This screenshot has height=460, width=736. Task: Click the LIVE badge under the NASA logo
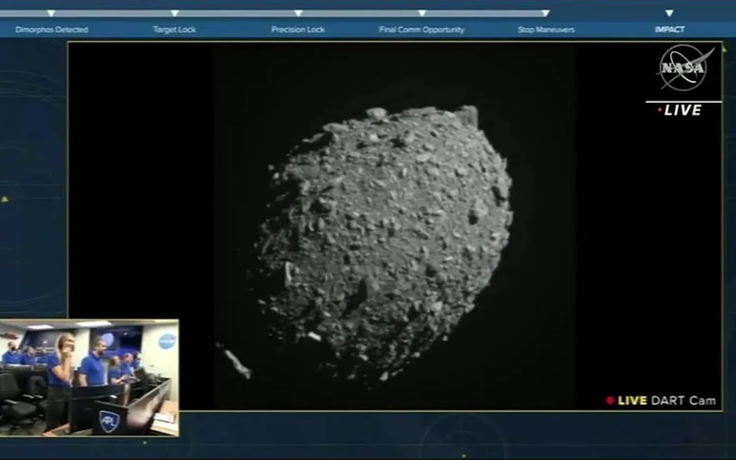pos(681,110)
